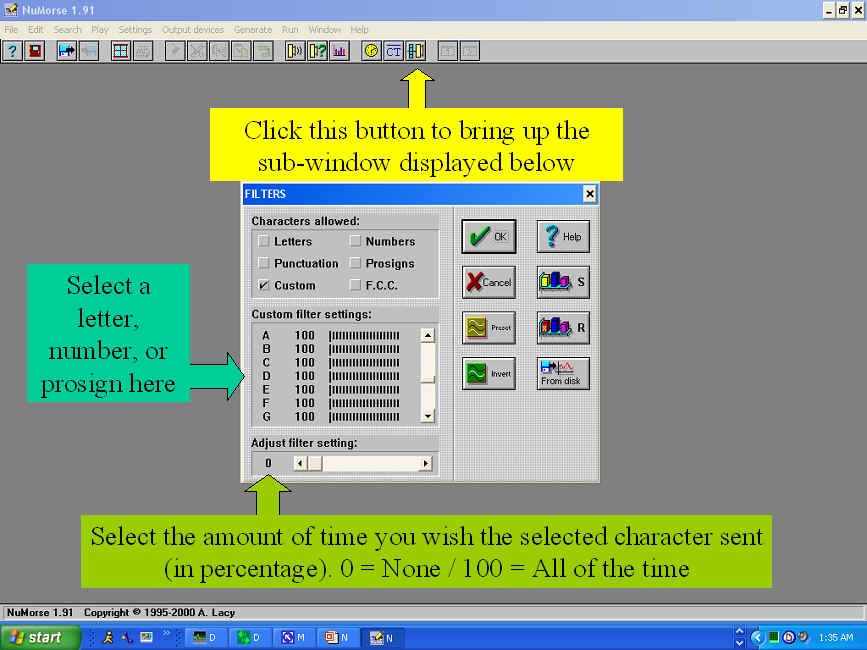Click the CT toolbar icon

392,50
